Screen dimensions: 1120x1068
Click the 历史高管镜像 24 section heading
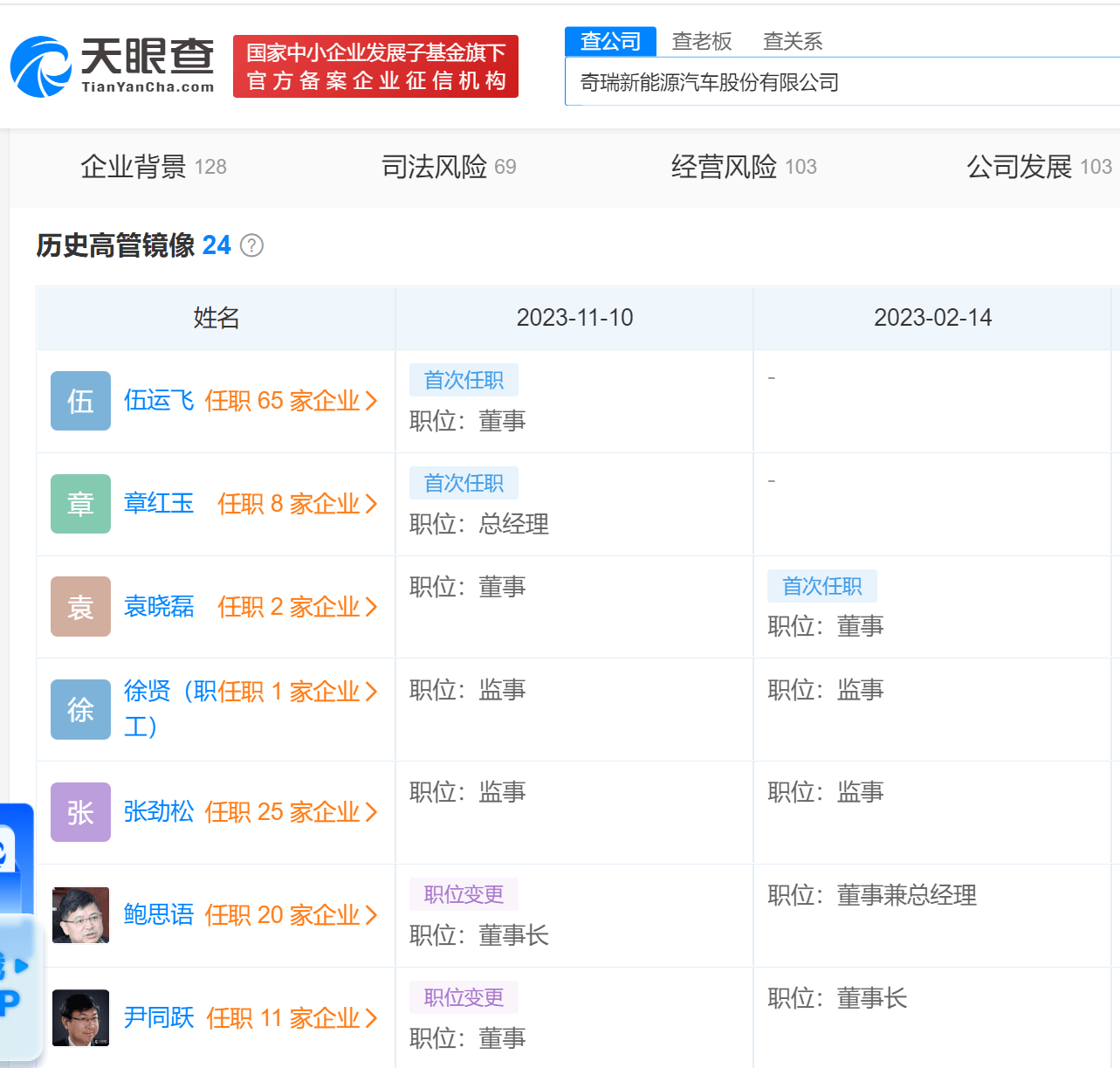click(134, 245)
